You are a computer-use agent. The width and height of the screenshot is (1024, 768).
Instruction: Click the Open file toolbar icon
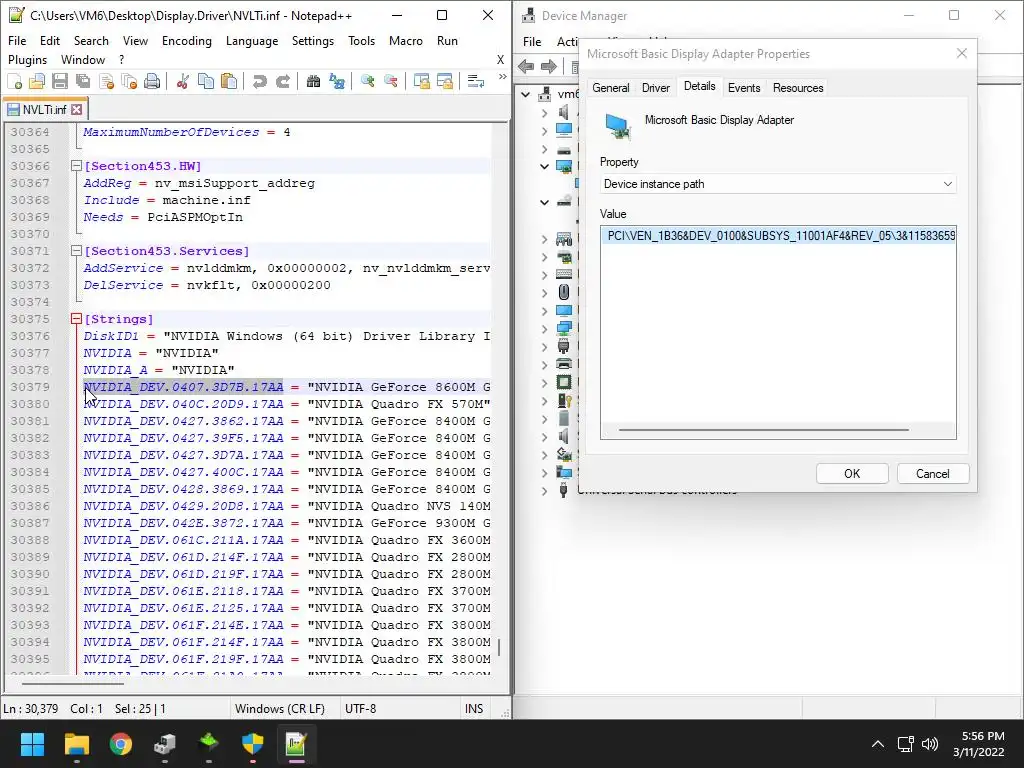point(37,82)
